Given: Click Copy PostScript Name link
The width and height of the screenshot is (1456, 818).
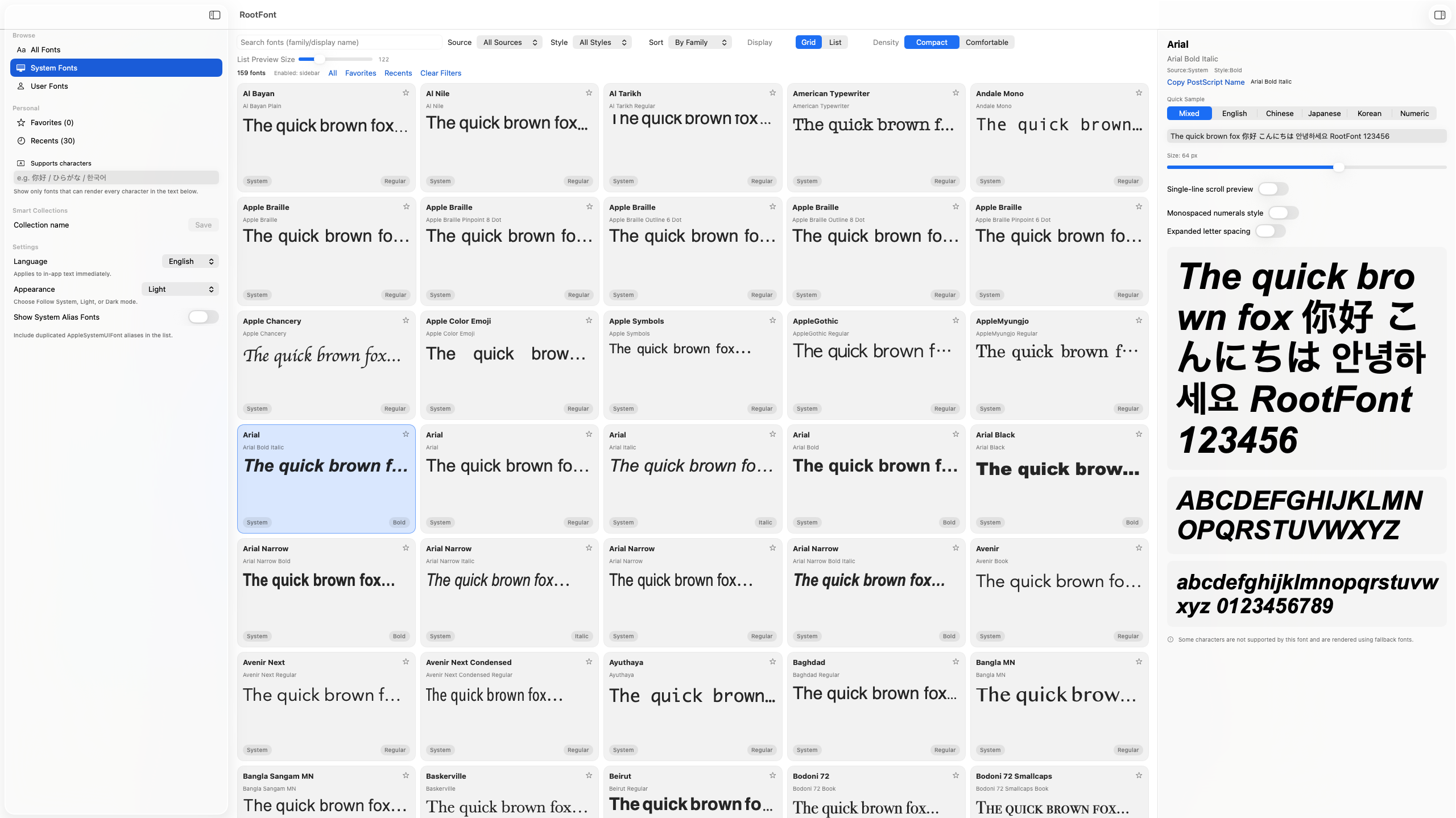Looking at the screenshot, I should coord(1205,82).
